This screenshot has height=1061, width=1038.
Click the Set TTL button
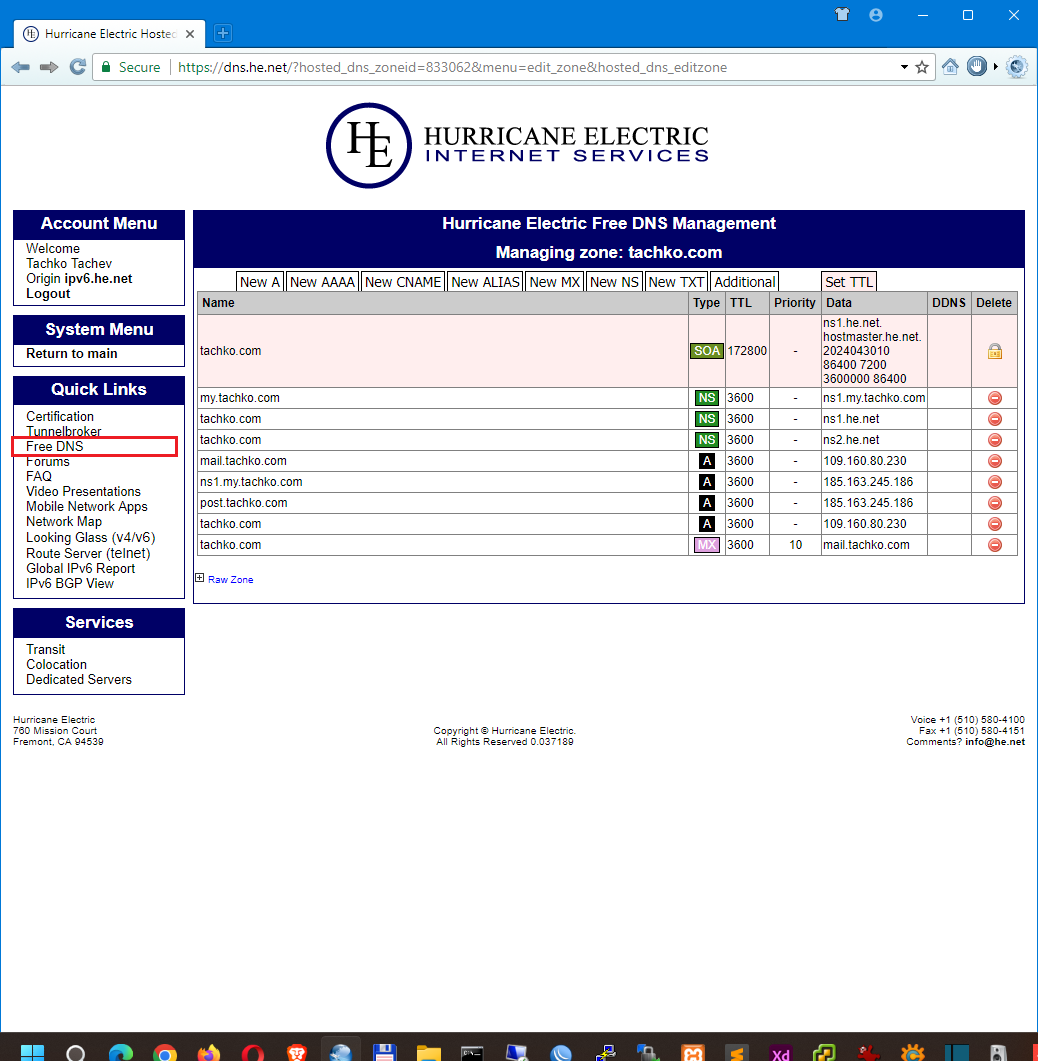pyautogui.click(x=849, y=281)
